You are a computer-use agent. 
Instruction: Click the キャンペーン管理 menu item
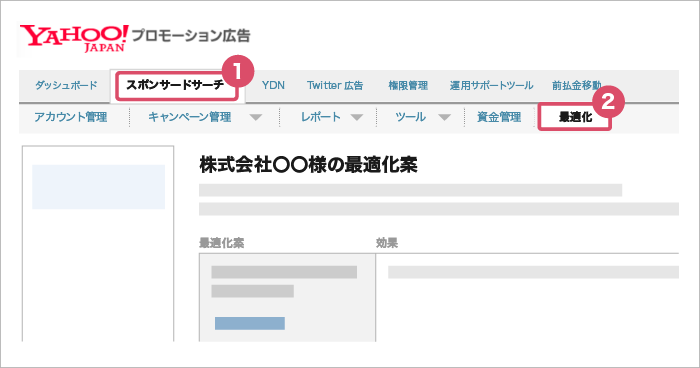(x=190, y=117)
